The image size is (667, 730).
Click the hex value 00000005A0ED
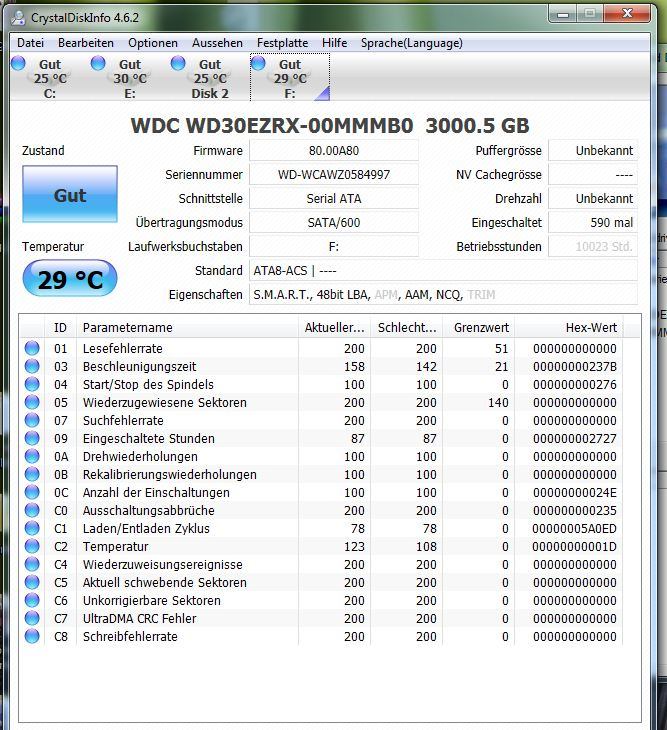tap(574, 529)
